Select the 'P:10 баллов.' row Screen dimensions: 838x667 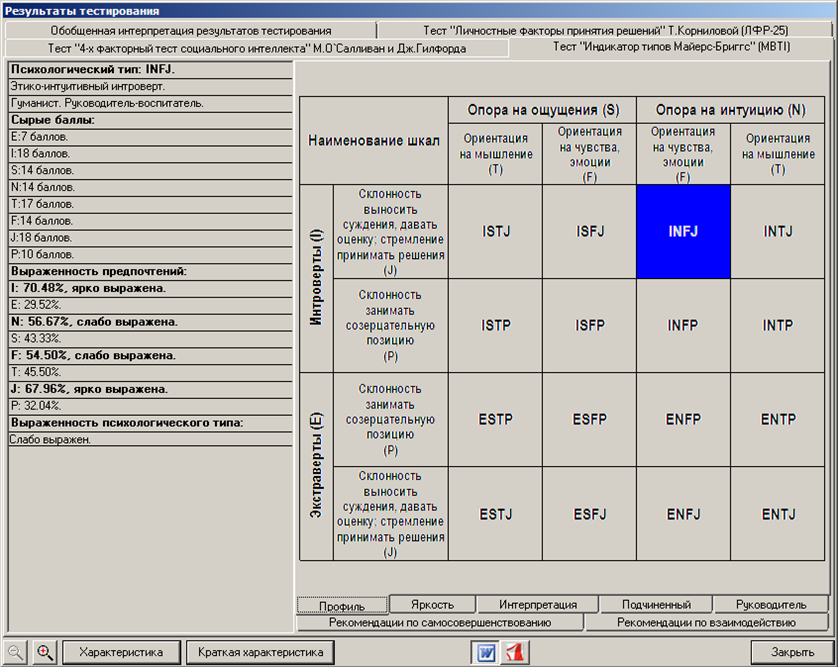(x=151, y=255)
